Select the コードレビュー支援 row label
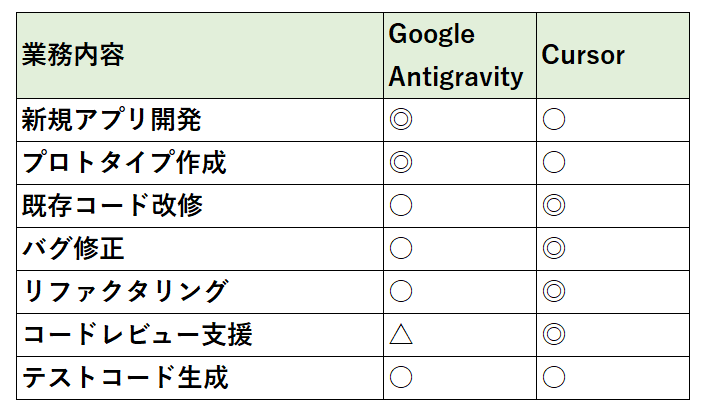The height and width of the screenshot is (407, 703). coord(137,334)
